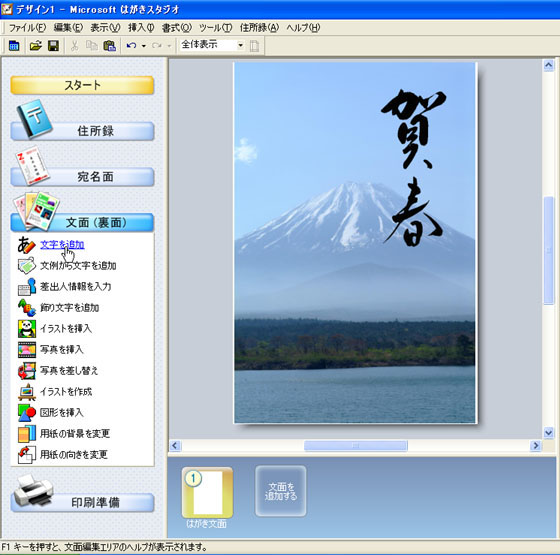Open the 挿入 menu
Screen dimensions: 560x555
coord(141,28)
